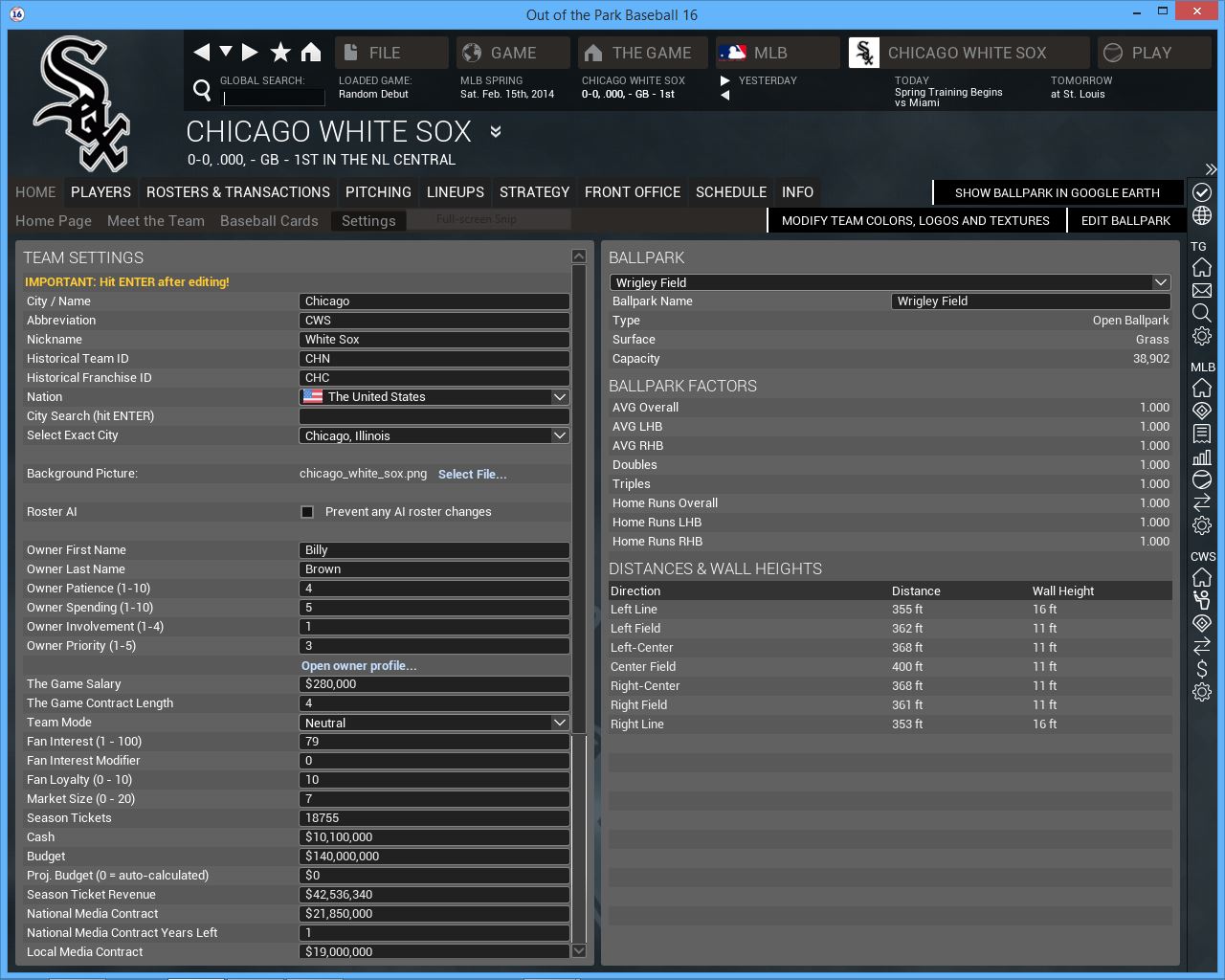This screenshot has height=980, width=1225.
Task: Click the magnifier search icon in sidebar
Action: (1202, 313)
